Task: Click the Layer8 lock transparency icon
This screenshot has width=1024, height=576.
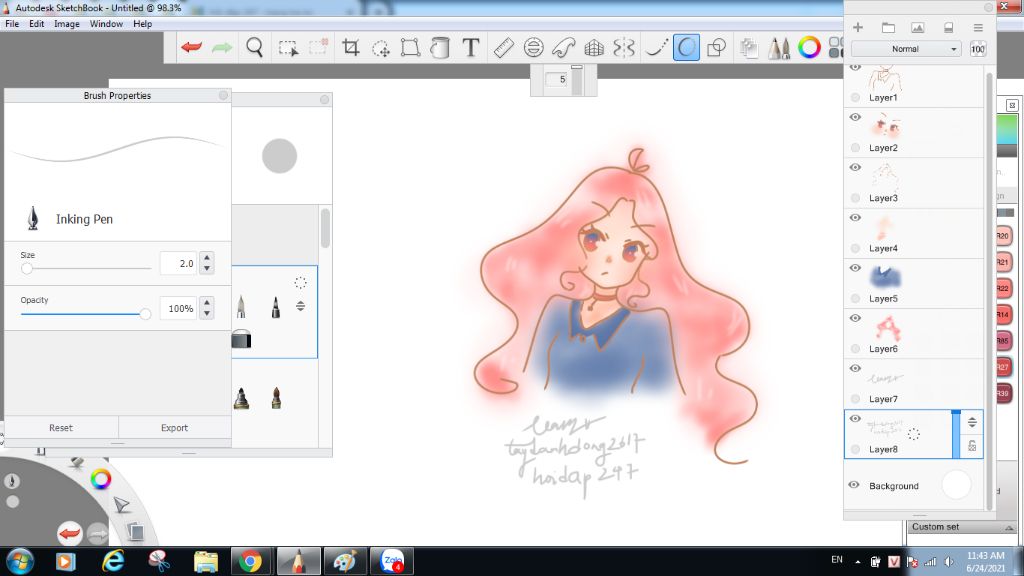Action: pos(972,447)
